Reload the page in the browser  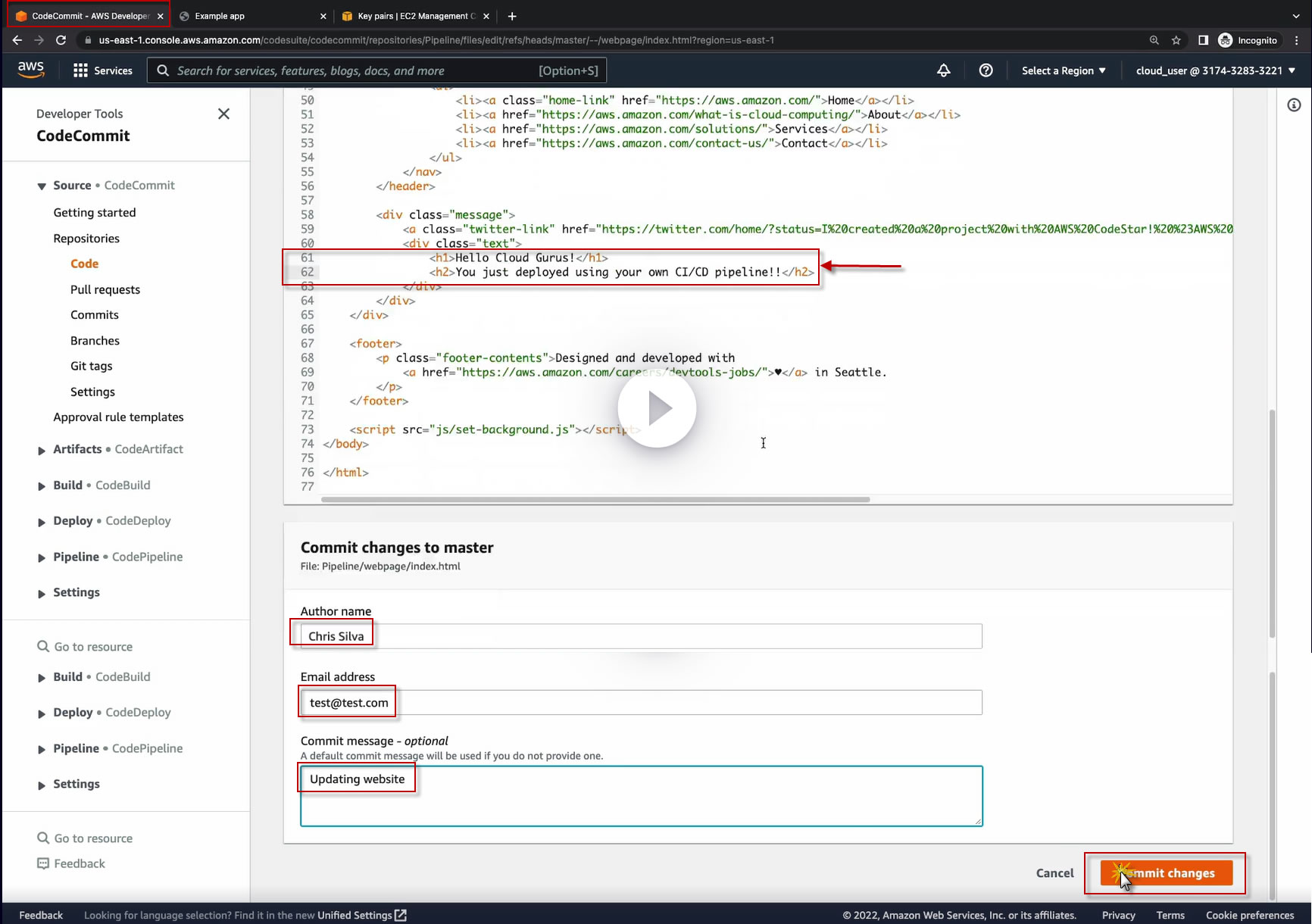(61, 40)
